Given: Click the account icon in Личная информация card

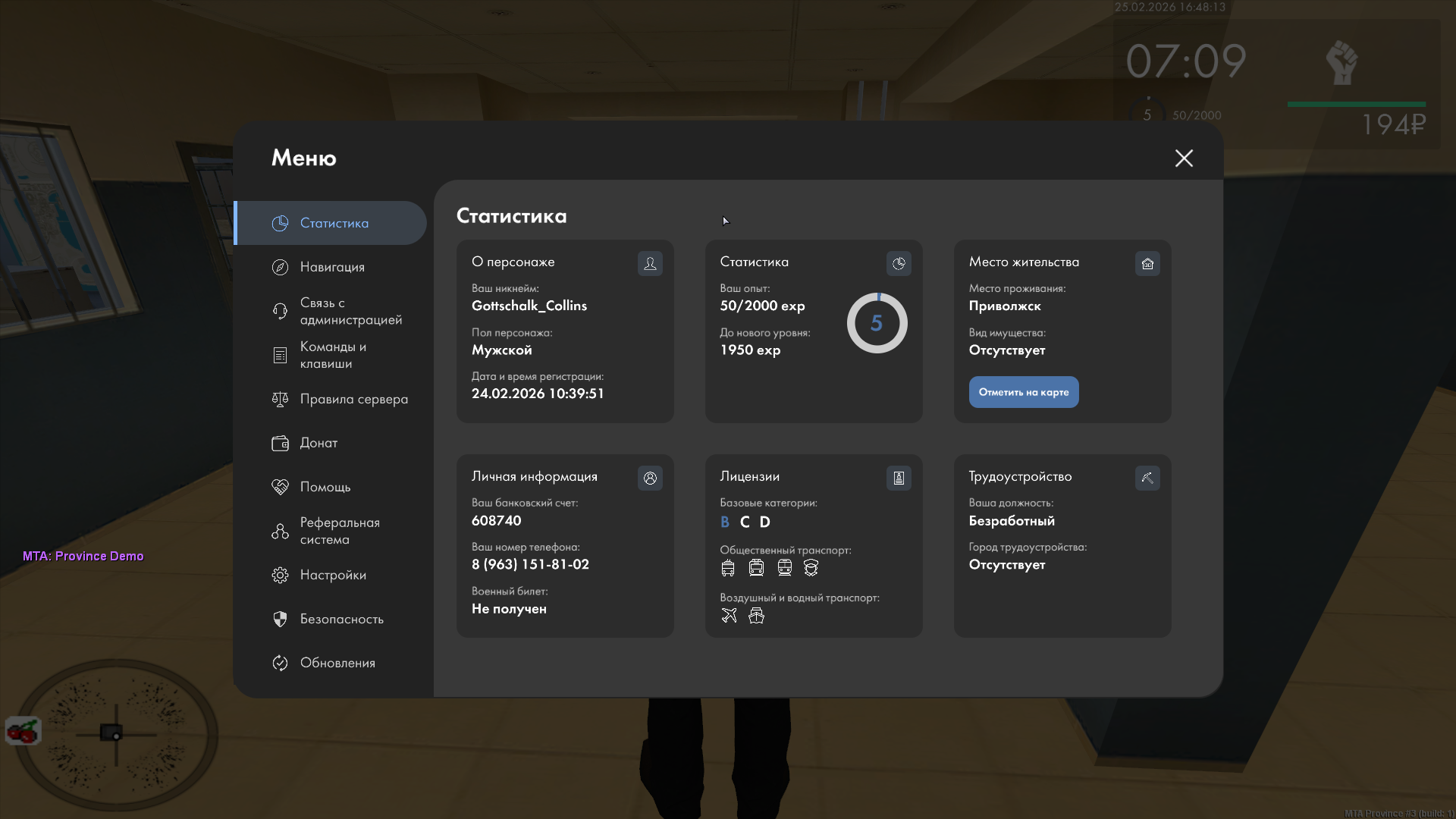Looking at the screenshot, I should point(650,478).
